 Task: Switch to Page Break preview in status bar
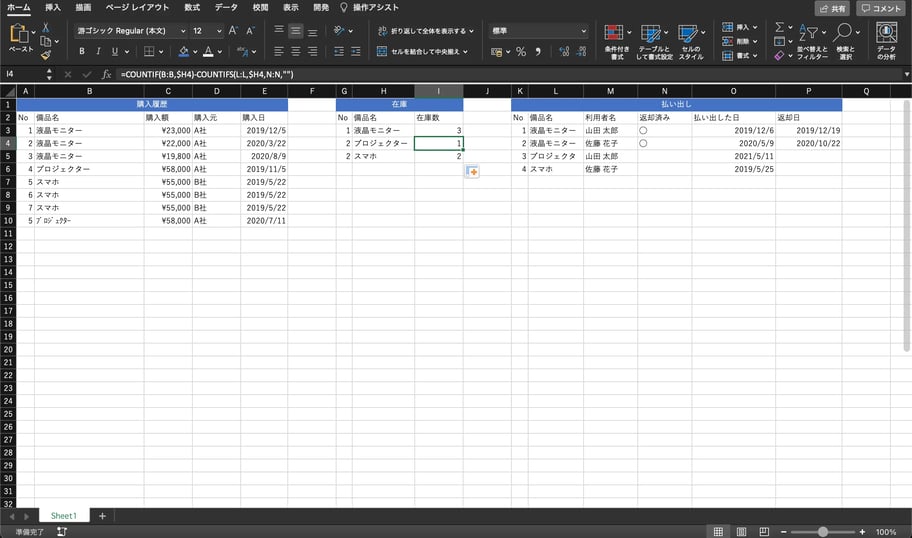click(x=764, y=532)
